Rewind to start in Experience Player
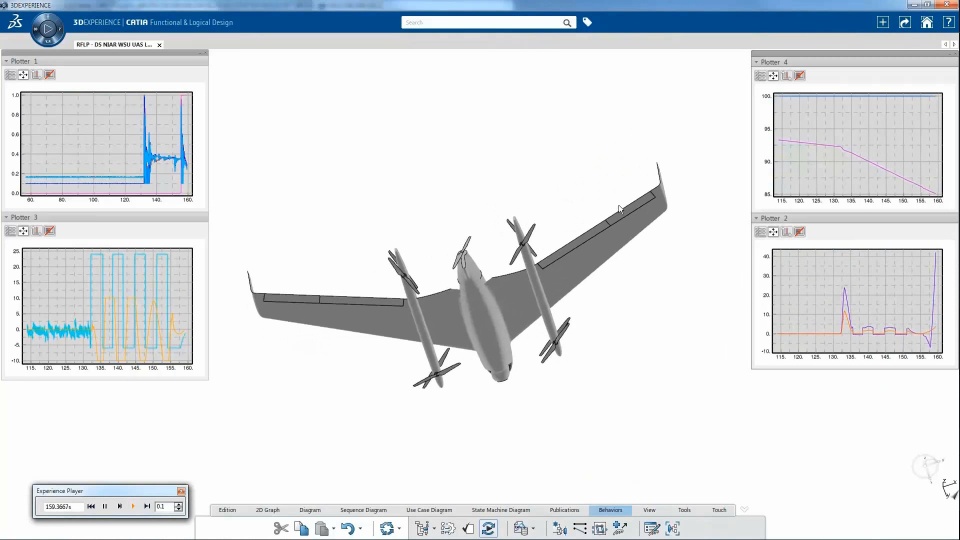 [x=91, y=506]
